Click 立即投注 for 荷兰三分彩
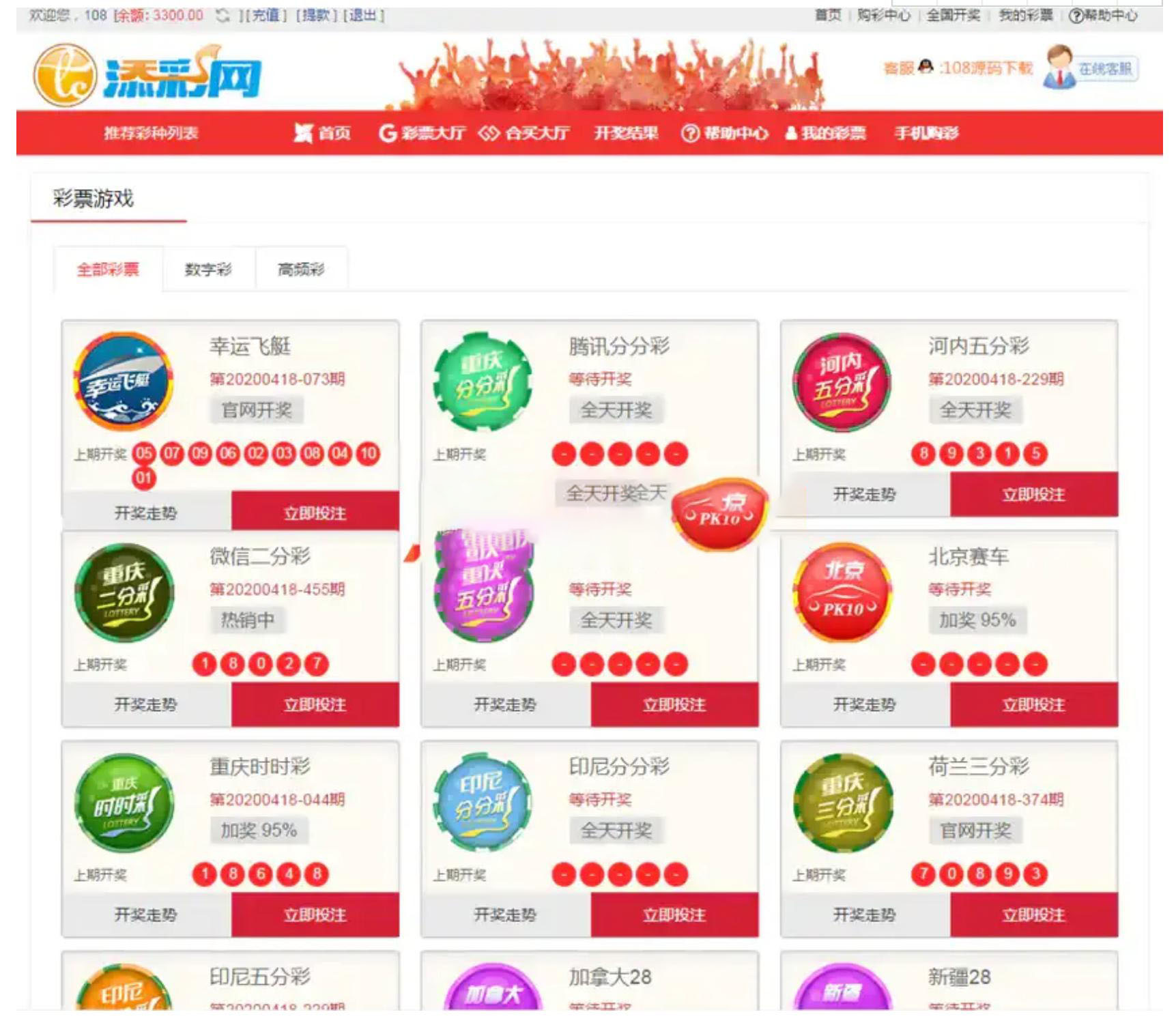Viewport: 1176px width, 1023px height. (1034, 914)
